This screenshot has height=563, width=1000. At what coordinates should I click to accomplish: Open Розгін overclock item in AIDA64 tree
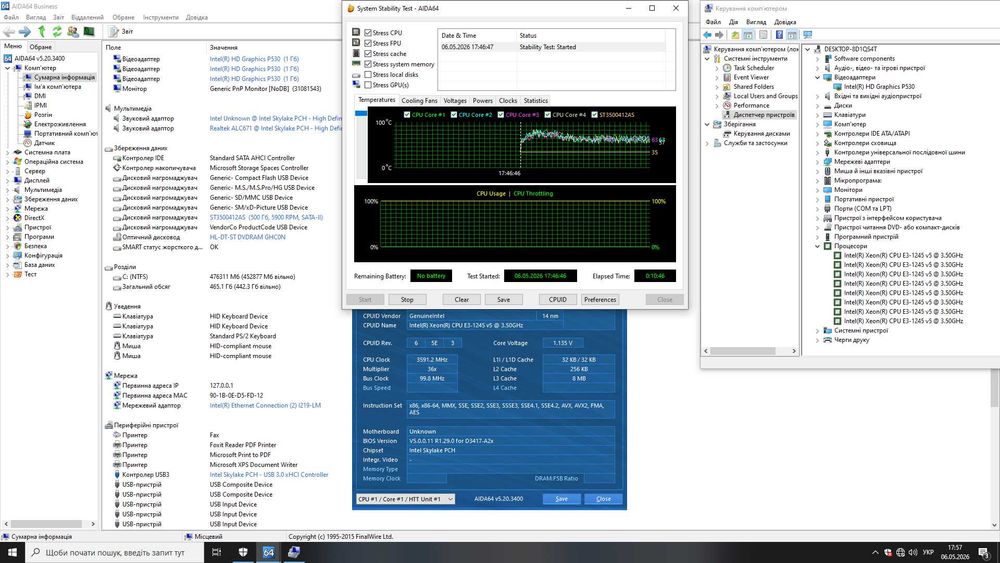tap(43, 115)
